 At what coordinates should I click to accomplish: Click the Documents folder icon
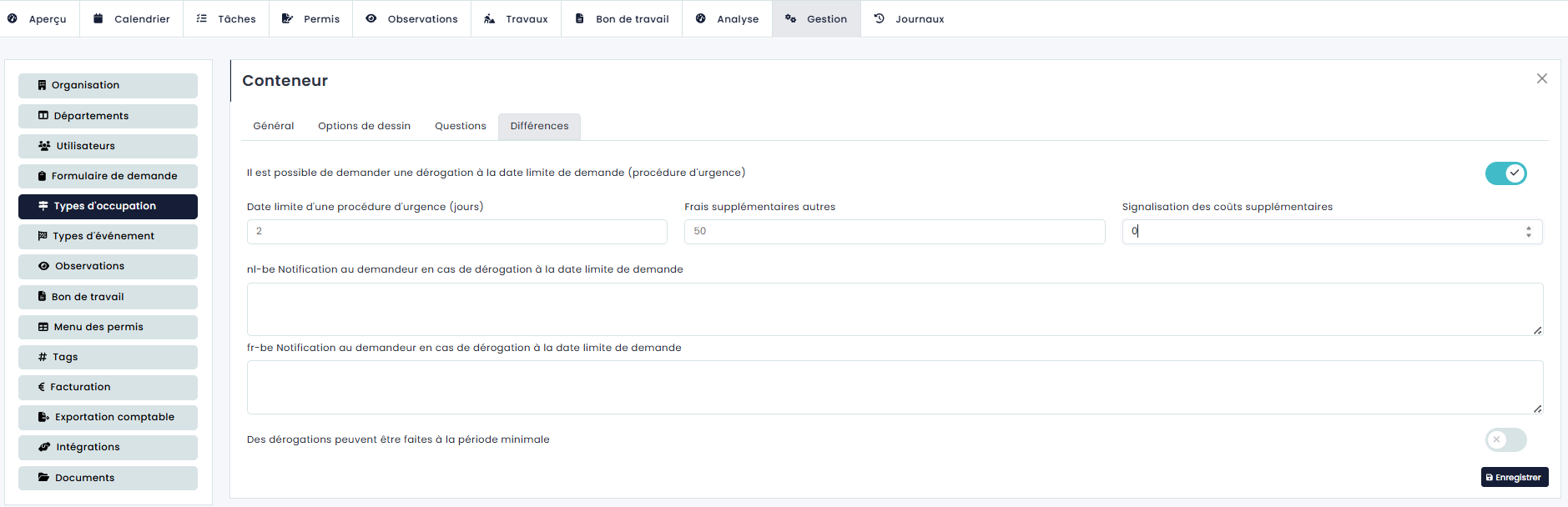pos(44,478)
